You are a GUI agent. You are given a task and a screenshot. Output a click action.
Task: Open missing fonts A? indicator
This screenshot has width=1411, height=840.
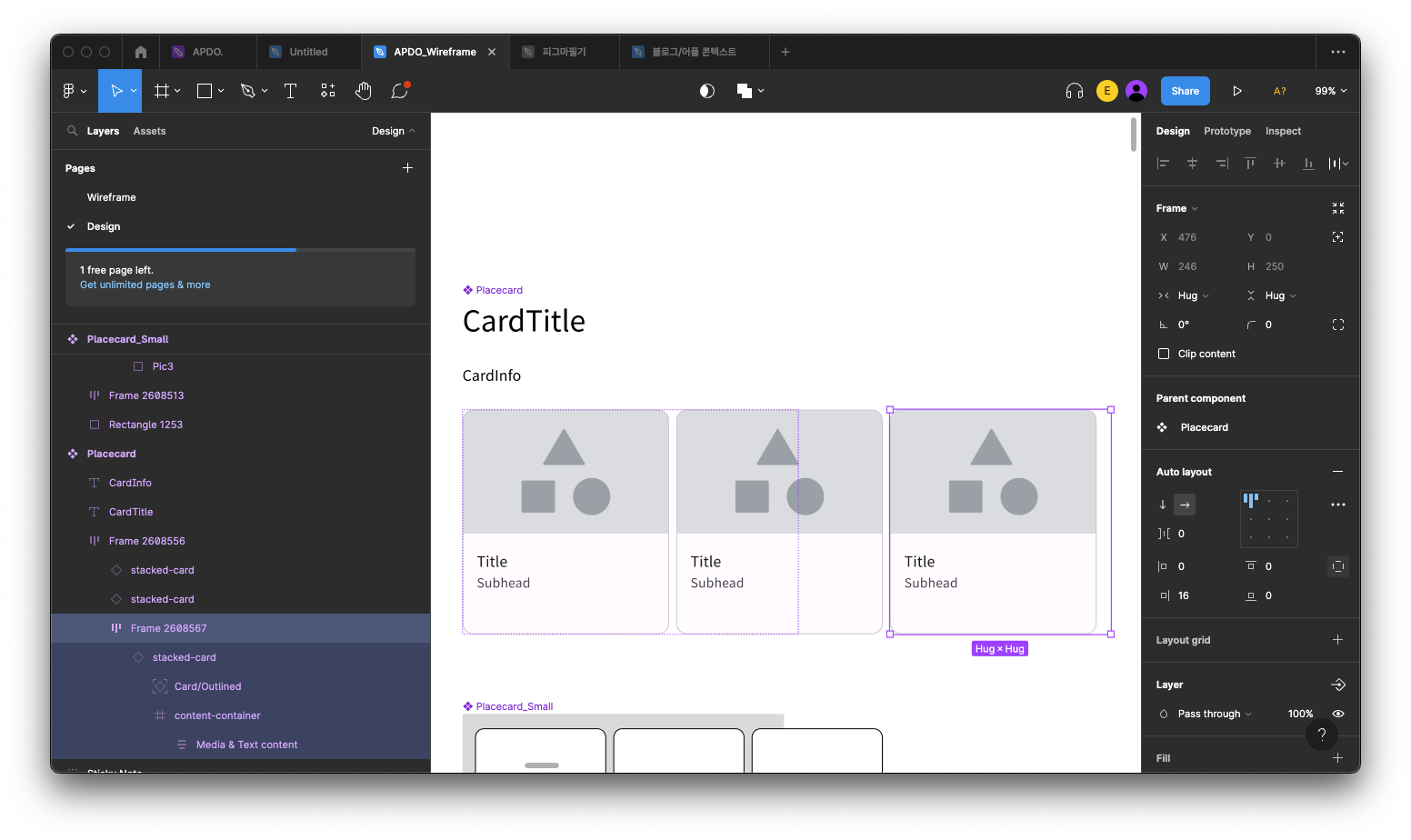pyautogui.click(x=1280, y=91)
